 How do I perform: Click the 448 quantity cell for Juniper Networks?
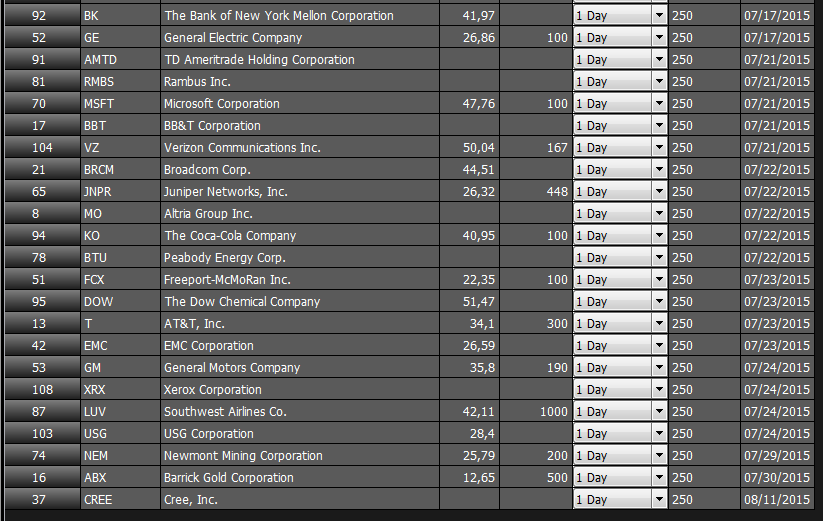(x=536, y=192)
